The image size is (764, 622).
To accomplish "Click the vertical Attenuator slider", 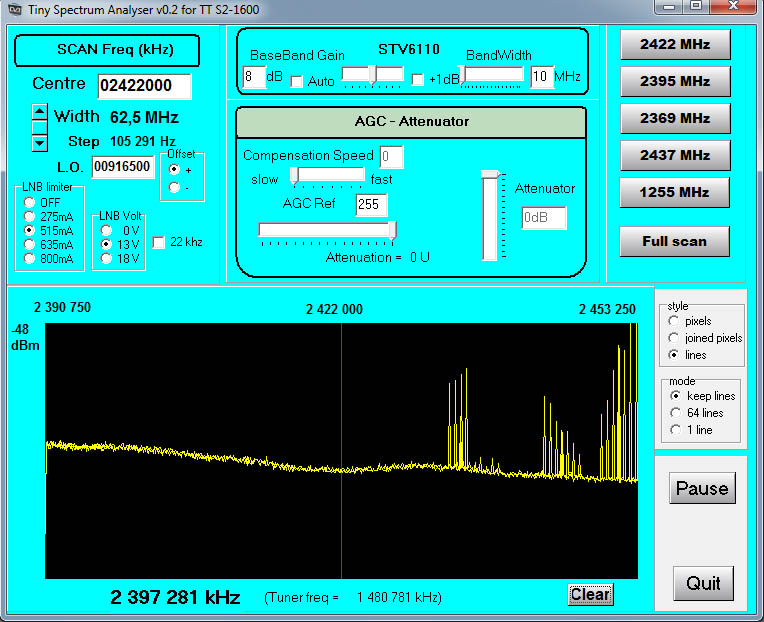I will (490, 216).
